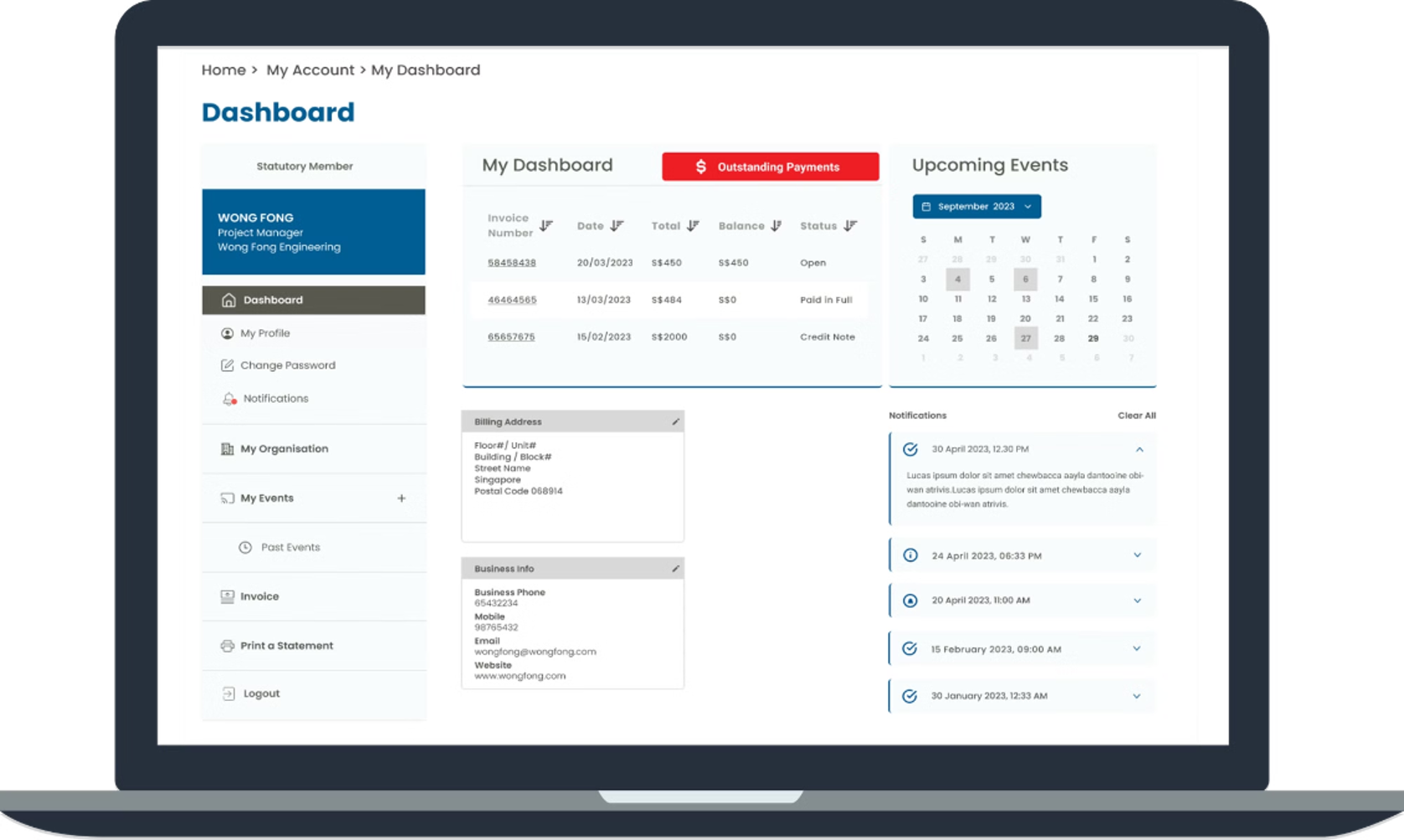Screen dimensions: 1404x840
Task: Click the Billing Address edit pencil icon
Action: pyautogui.click(x=675, y=422)
